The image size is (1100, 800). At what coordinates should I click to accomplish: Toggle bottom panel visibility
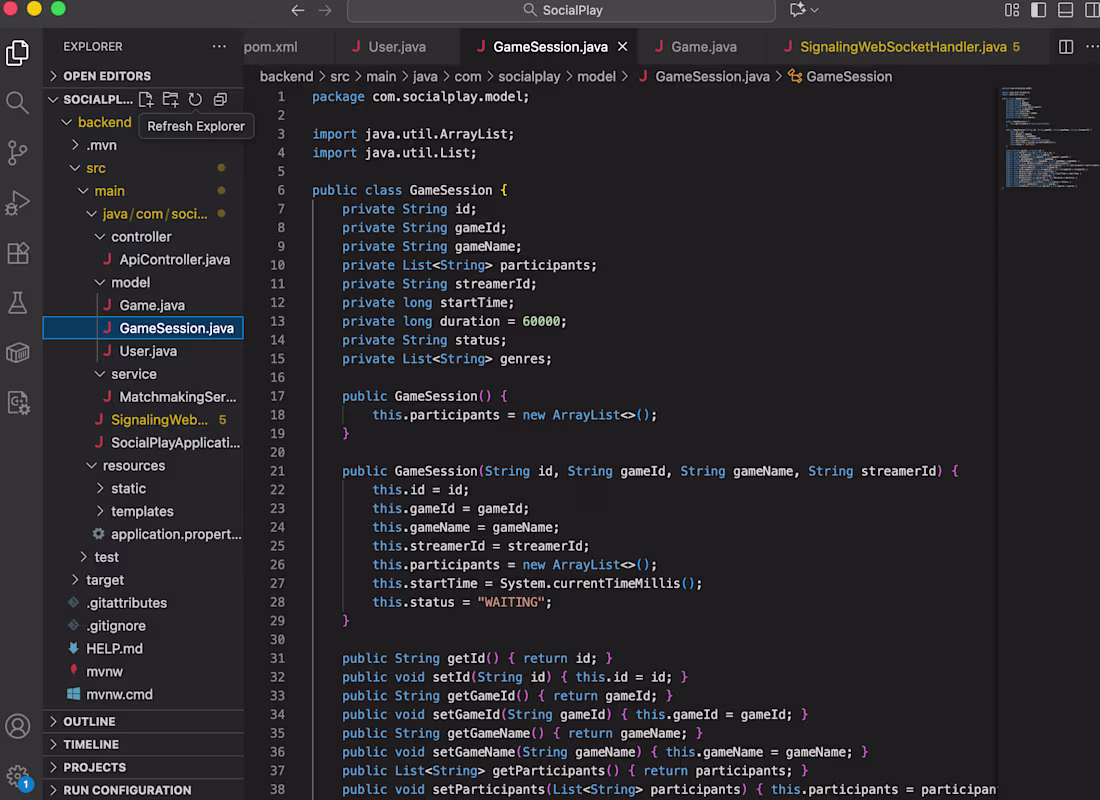click(x=1065, y=10)
